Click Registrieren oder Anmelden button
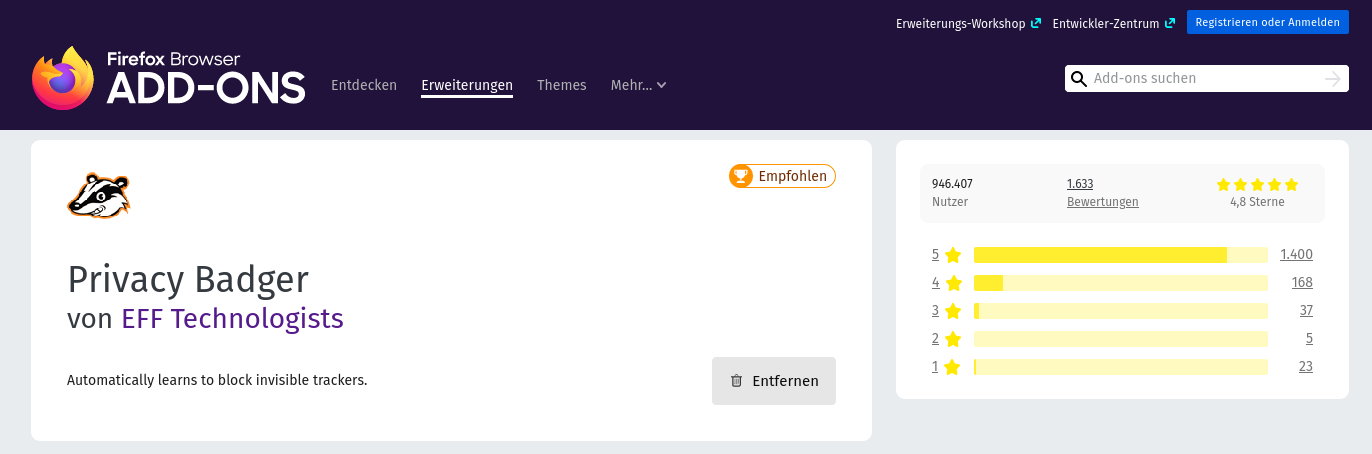This screenshot has width=1372, height=454. (1267, 22)
